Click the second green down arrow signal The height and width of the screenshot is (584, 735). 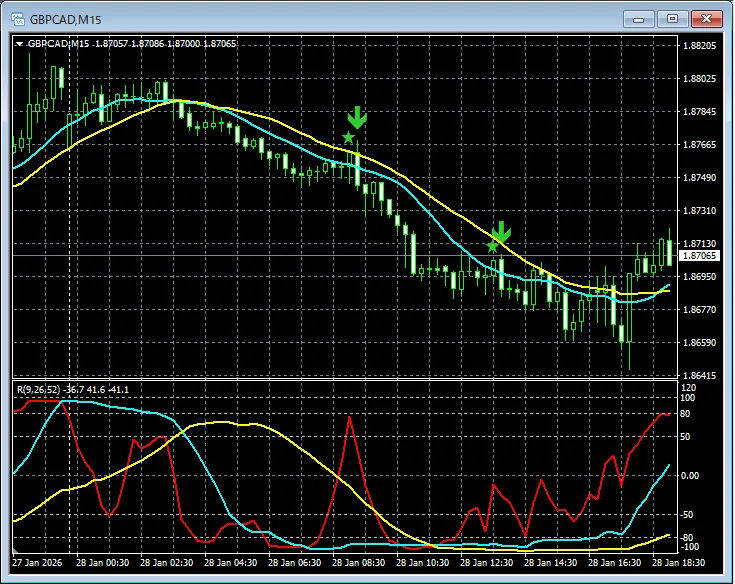point(501,232)
